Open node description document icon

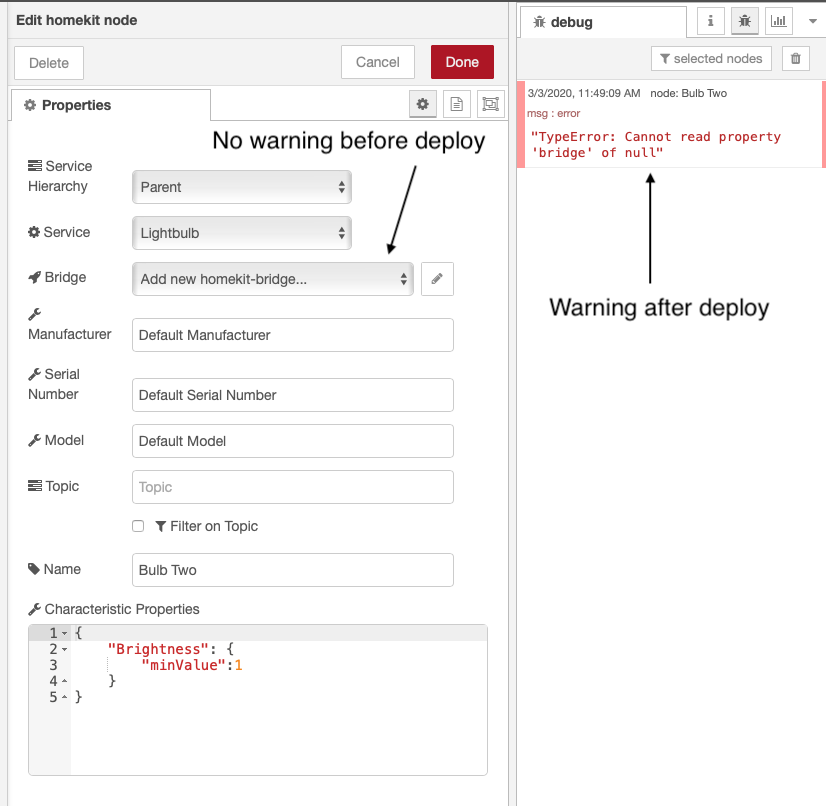pyautogui.click(x=457, y=104)
